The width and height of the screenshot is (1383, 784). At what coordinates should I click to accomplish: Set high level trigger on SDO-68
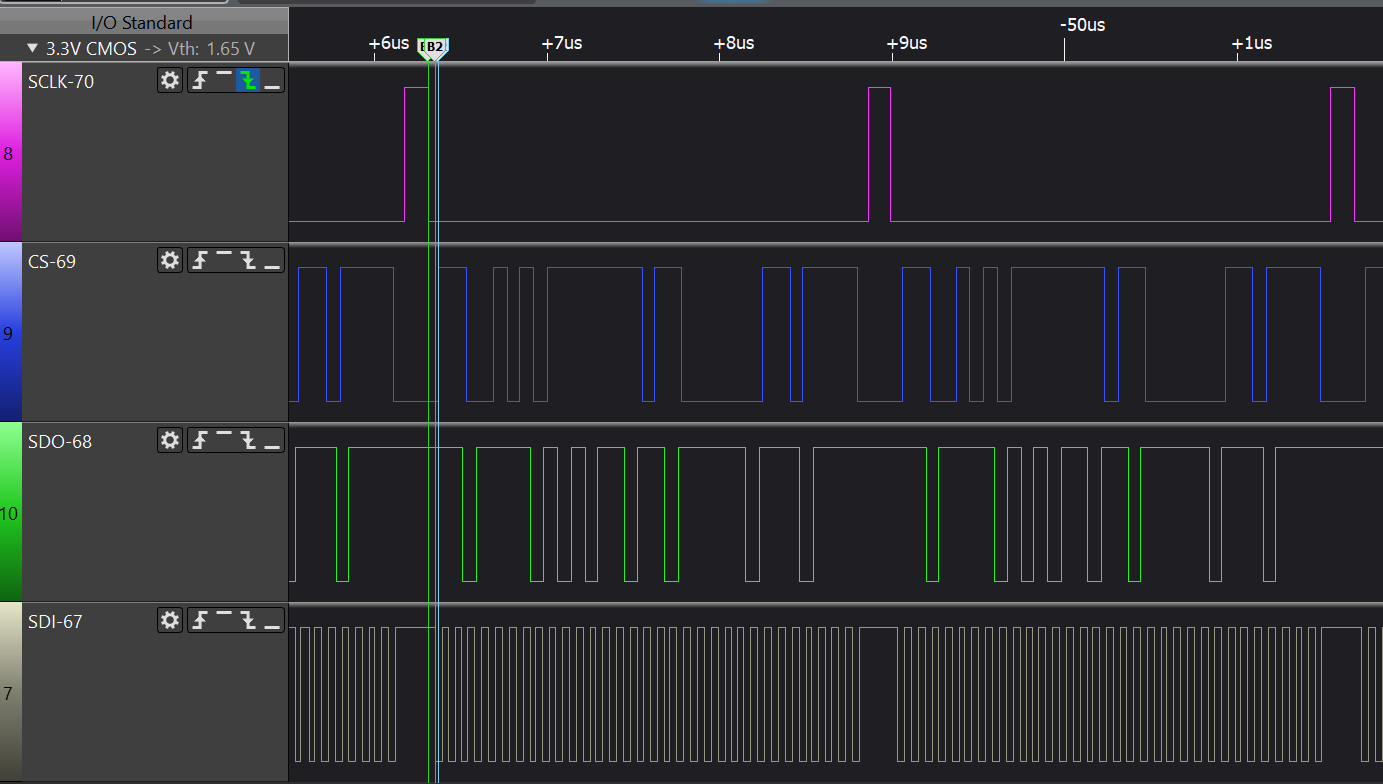click(x=224, y=441)
